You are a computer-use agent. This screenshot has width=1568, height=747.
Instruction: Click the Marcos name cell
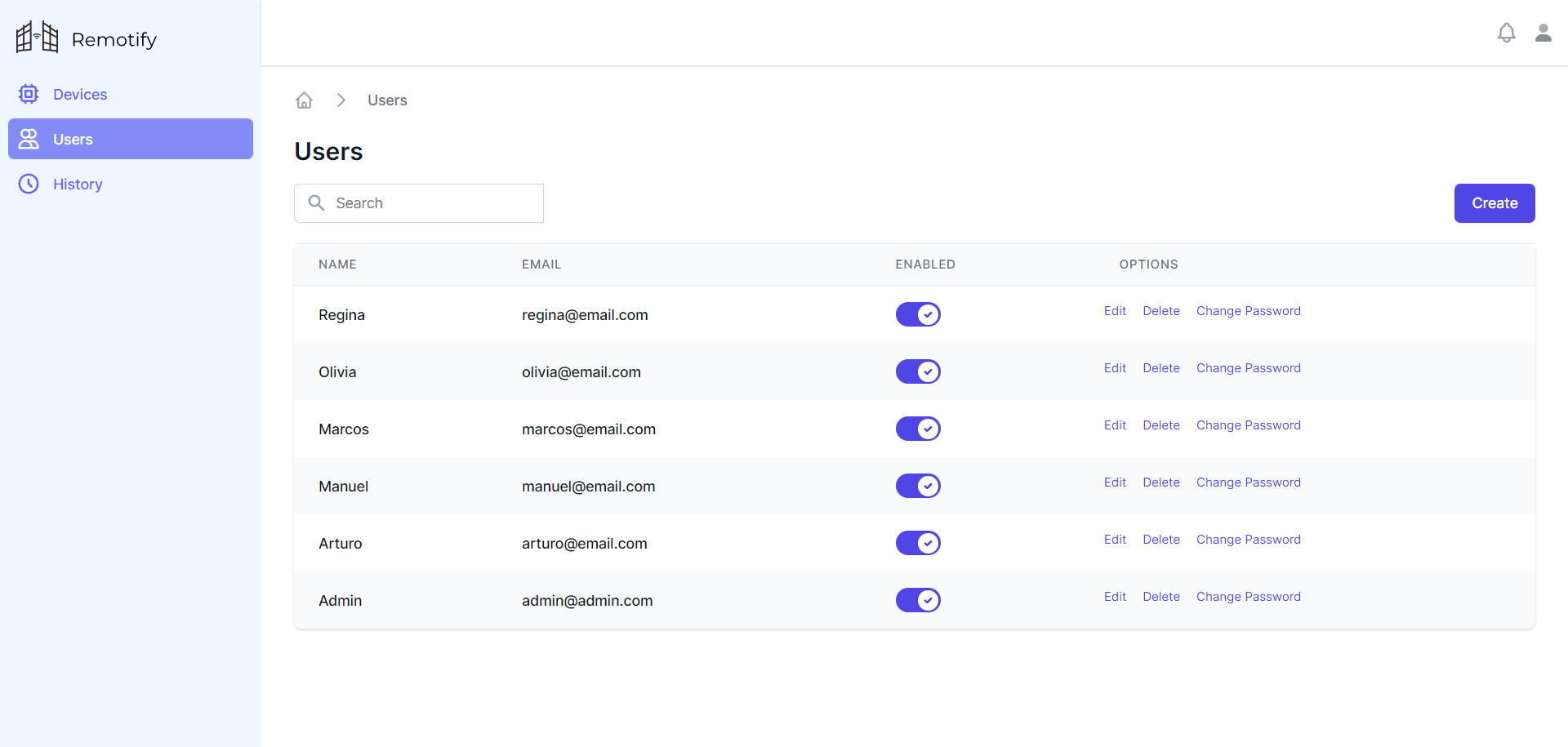pyautogui.click(x=344, y=429)
